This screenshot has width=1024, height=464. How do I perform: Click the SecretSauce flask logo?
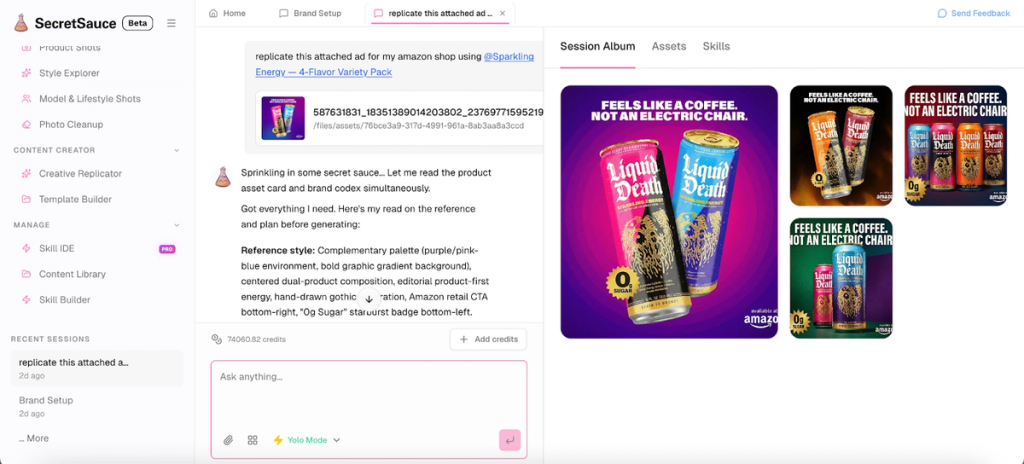21,24
